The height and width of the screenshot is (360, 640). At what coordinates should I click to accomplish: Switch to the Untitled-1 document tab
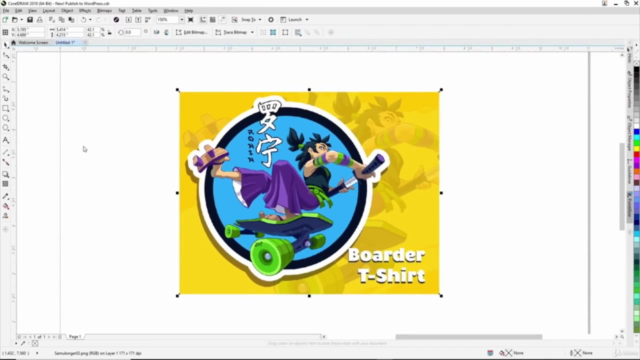click(x=65, y=42)
